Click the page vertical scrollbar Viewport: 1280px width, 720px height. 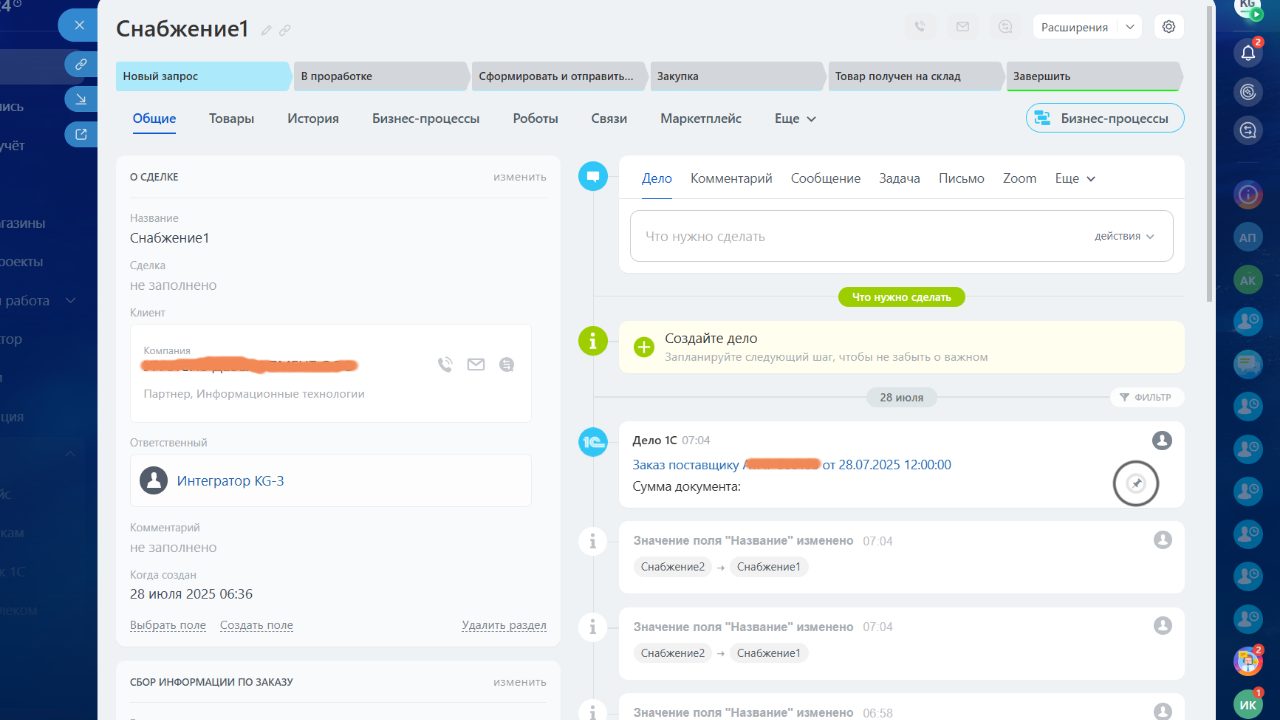coord(1210,152)
